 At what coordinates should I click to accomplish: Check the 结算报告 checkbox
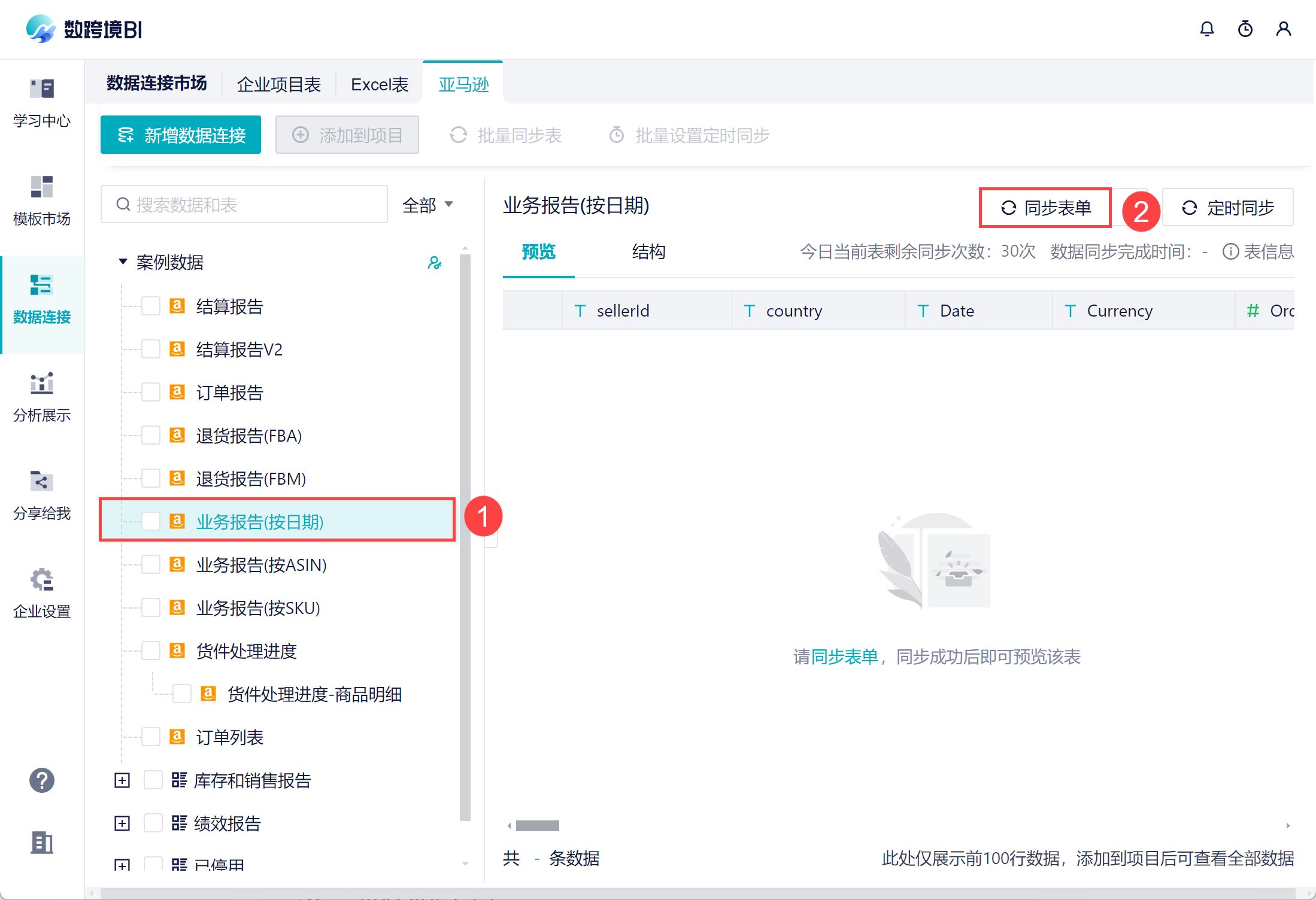[x=151, y=306]
